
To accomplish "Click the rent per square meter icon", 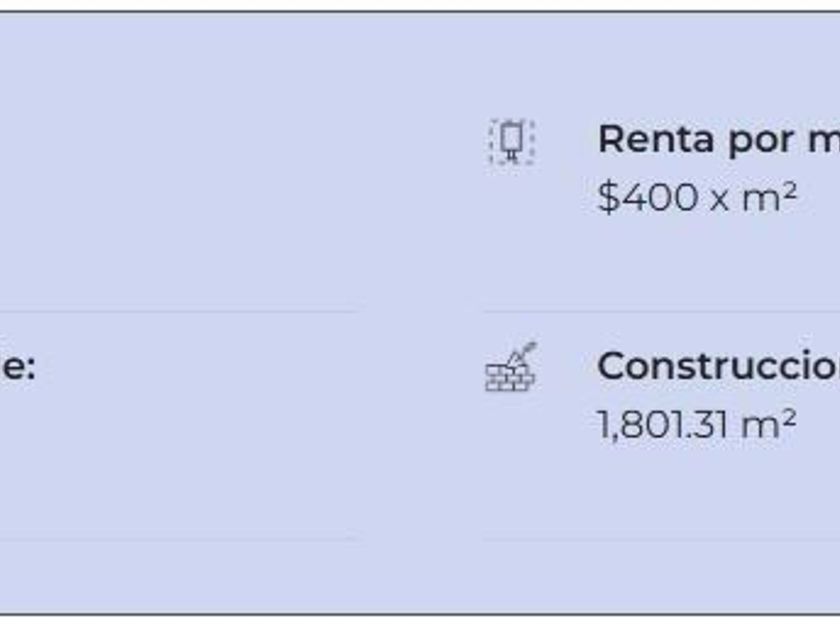I will pyautogui.click(x=511, y=141).
